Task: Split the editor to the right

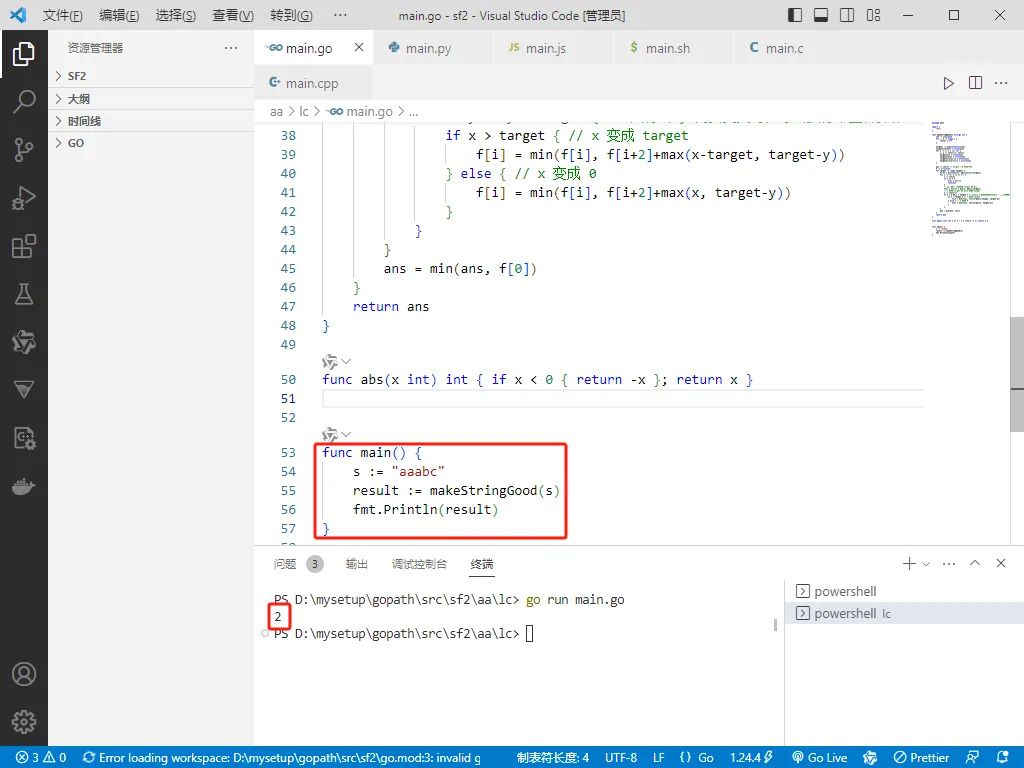Action: [975, 83]
